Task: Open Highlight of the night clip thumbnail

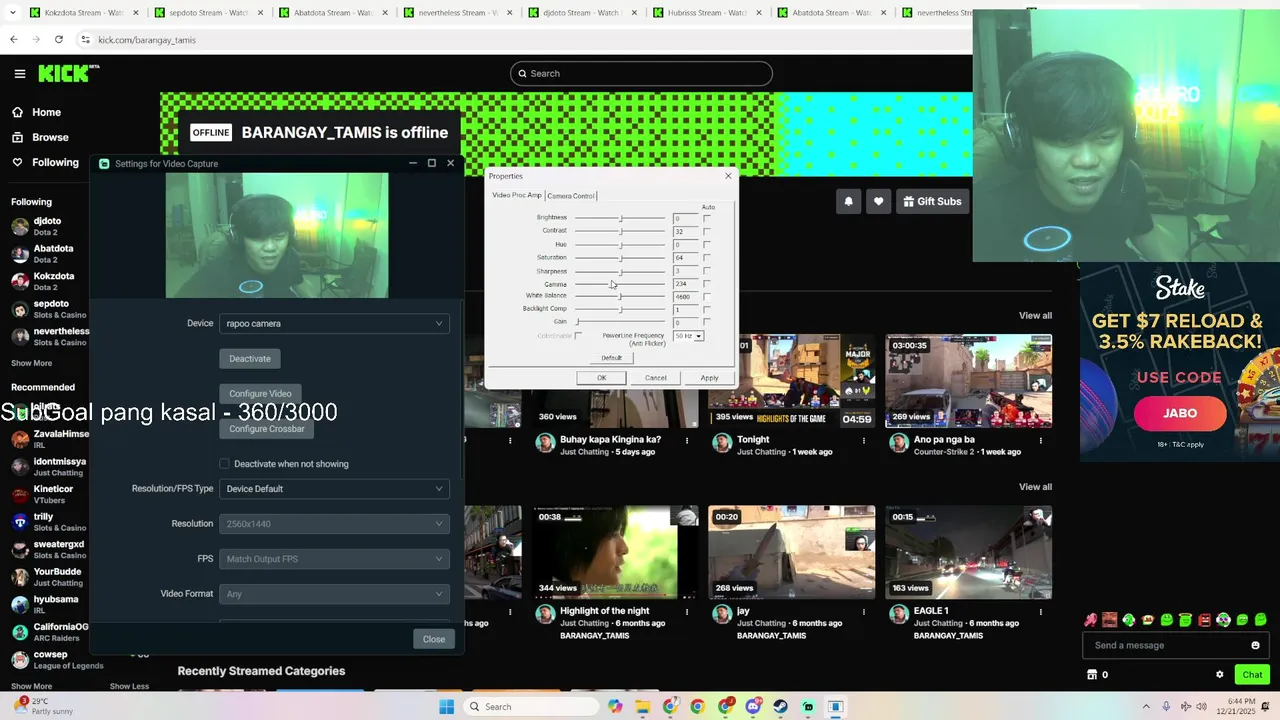Action: point(615,552)
